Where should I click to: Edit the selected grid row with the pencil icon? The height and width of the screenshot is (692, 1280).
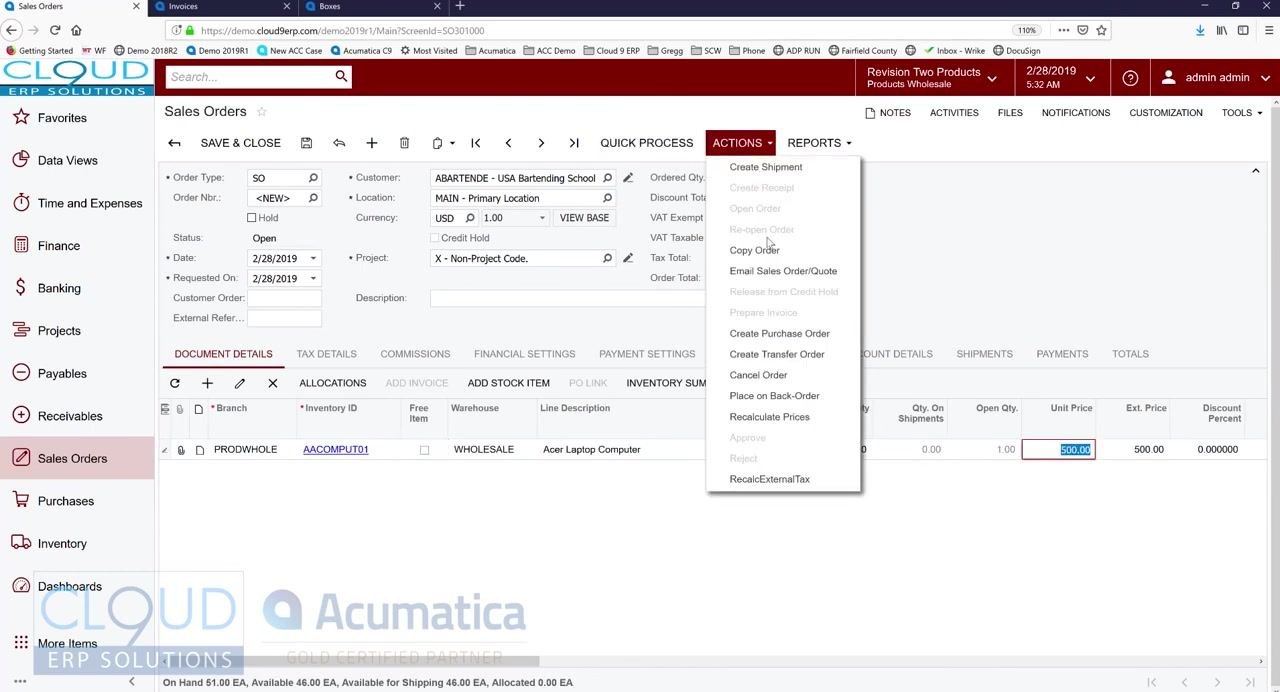[x=240, y=383]
